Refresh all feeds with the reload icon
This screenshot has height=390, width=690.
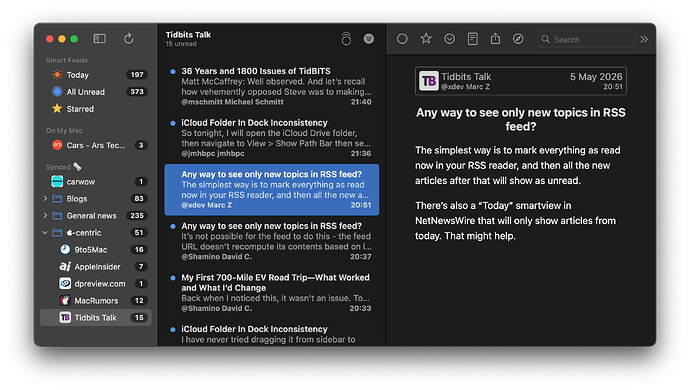(x=128, y=39)
